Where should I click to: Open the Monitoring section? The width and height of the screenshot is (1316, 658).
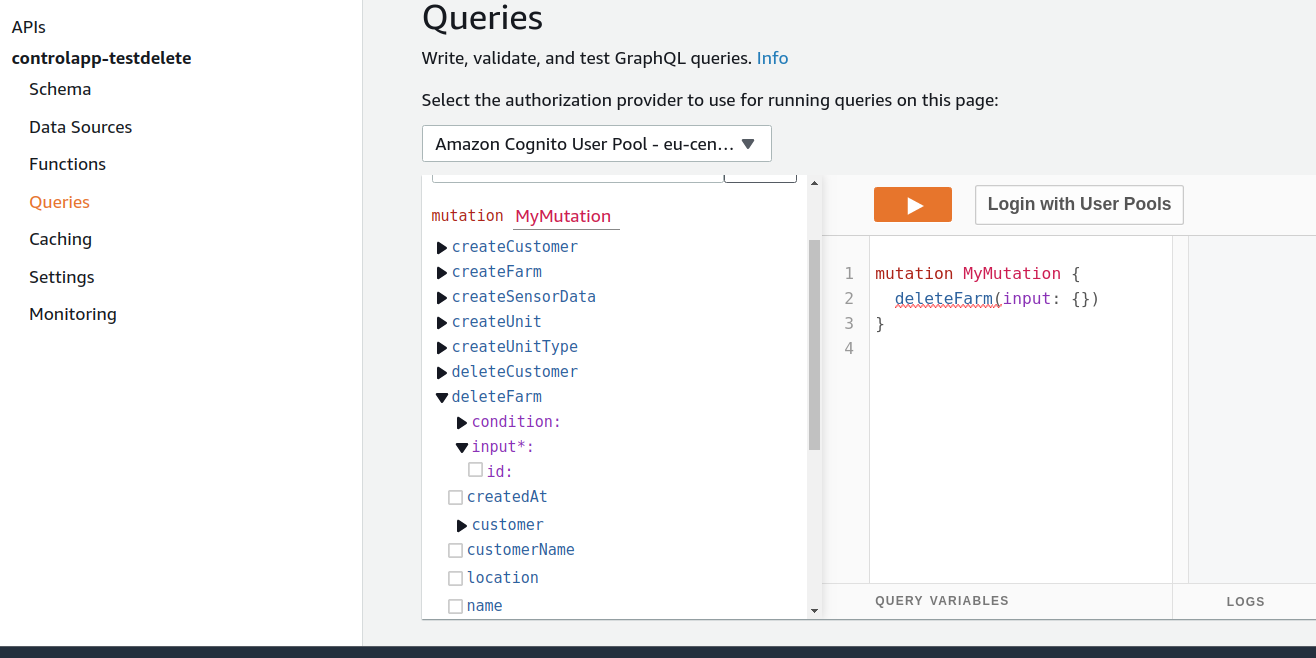click(x=72, y=314)
